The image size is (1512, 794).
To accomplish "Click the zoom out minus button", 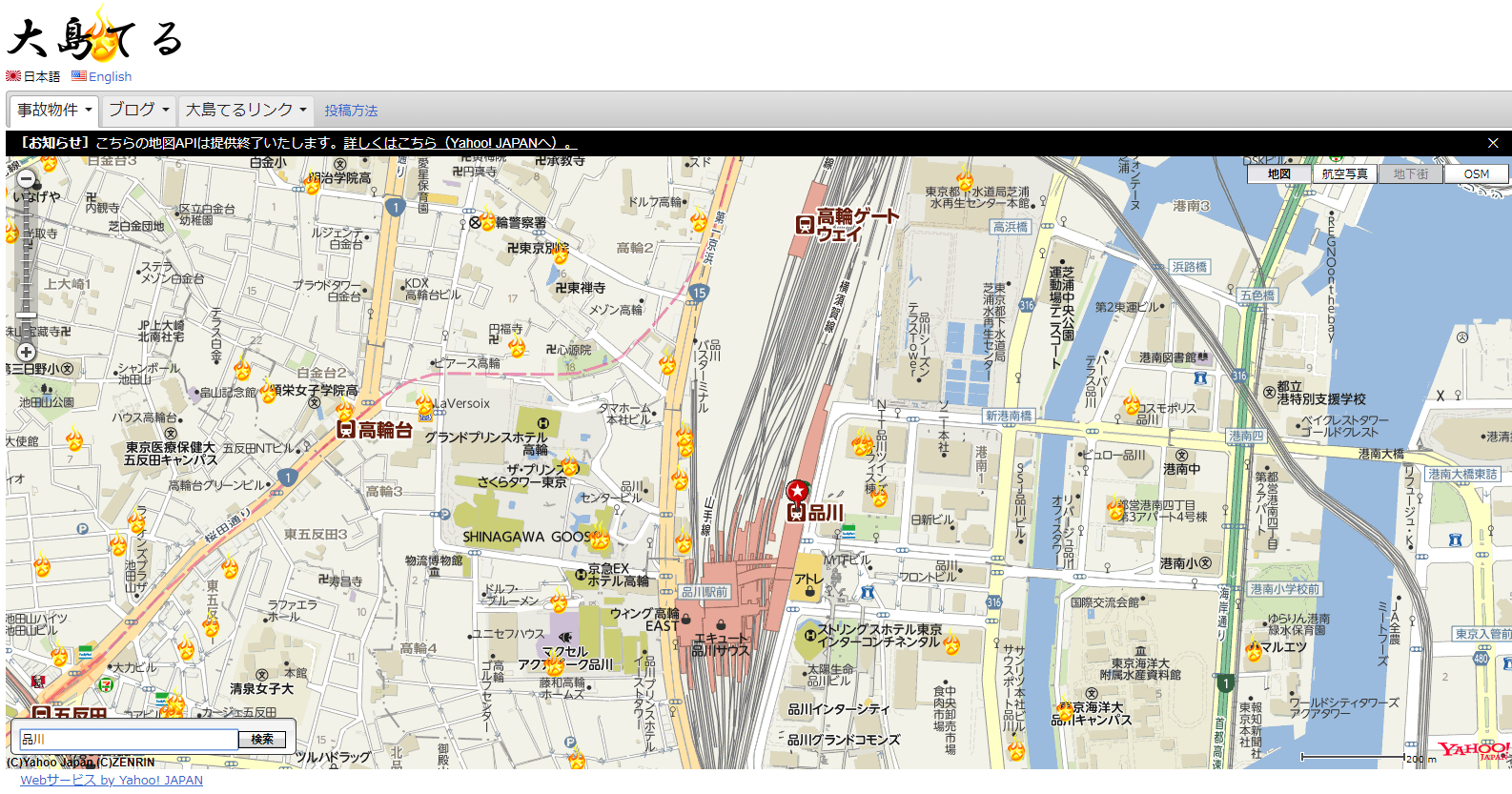I will (x=27, y=178).
